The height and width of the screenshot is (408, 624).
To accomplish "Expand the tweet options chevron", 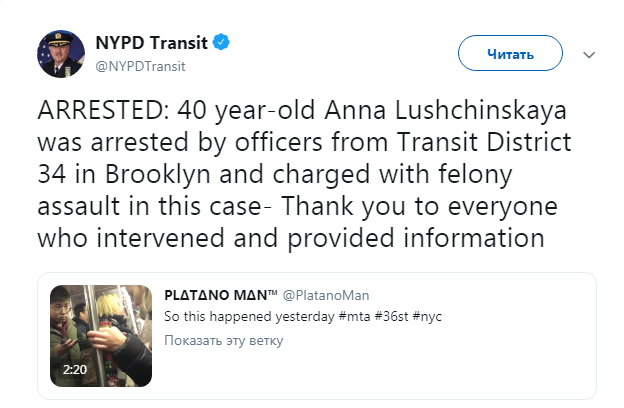I will (589, 55).
